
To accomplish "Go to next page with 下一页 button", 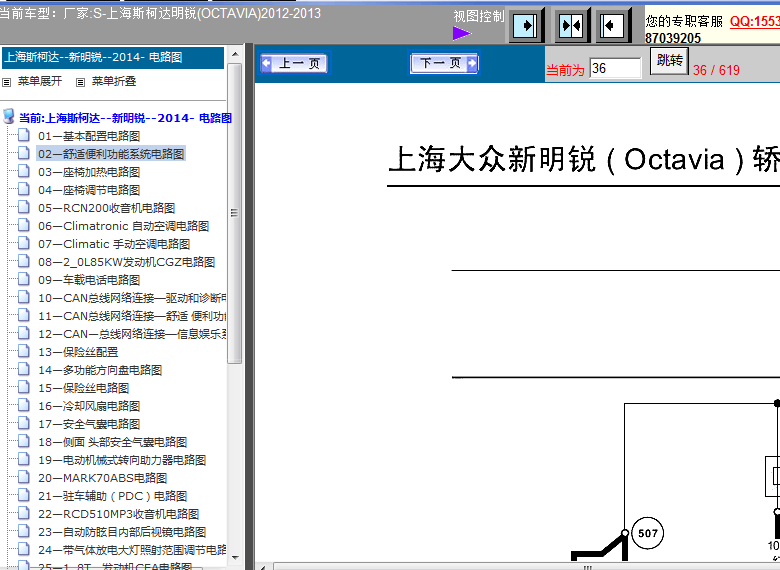I will (x=444, y=63).
